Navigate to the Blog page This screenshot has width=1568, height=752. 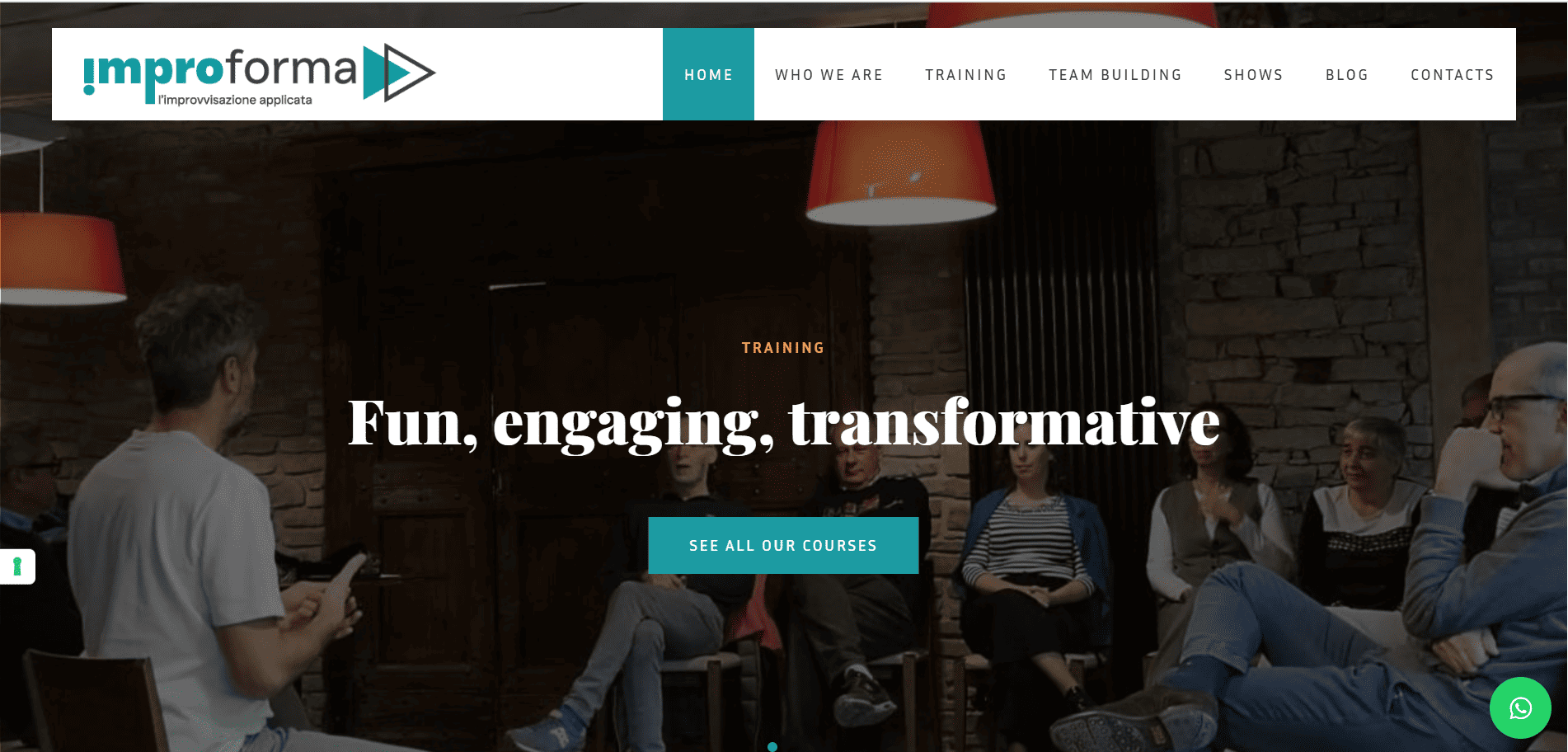pos(1347,74)
